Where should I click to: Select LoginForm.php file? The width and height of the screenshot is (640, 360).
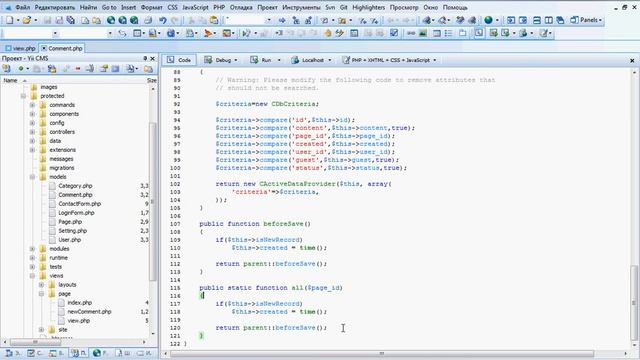point(76,213)
